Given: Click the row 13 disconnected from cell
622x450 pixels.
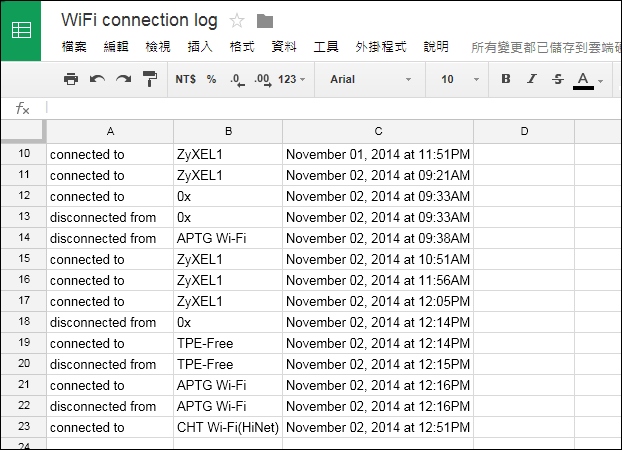Looking at the screenshot, I should click(x=110, y=217).
